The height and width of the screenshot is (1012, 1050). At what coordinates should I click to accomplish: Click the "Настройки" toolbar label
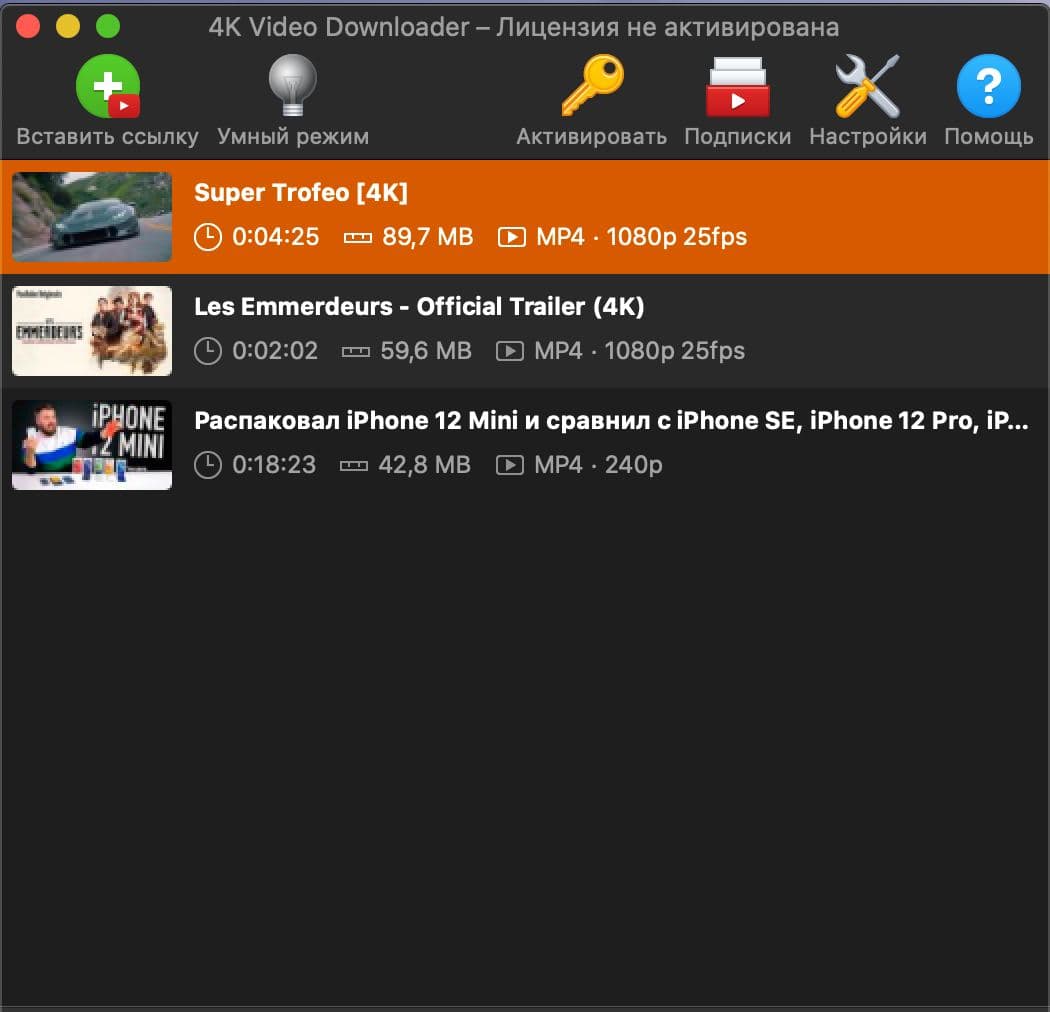[868, 137]
